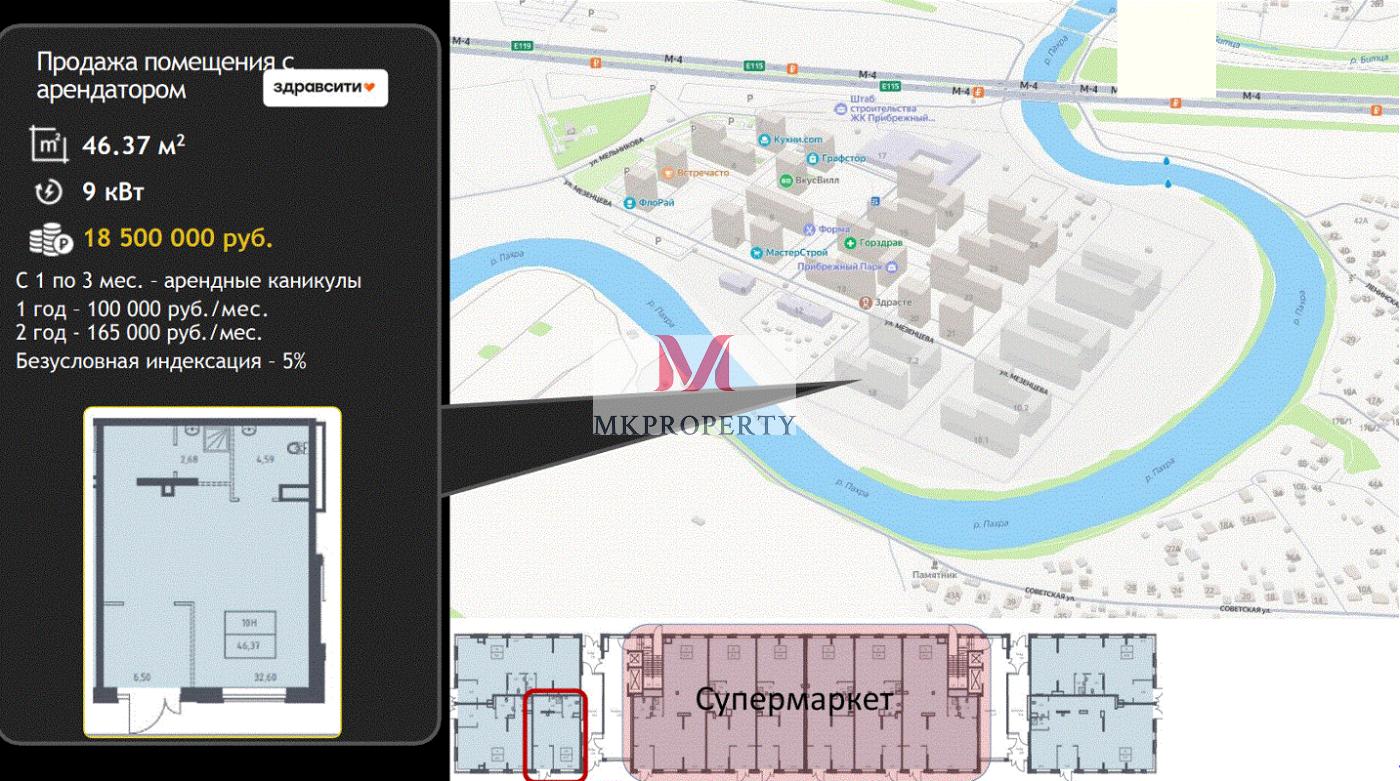Select the МастерСтрой map marker
Screen dimensions: 1400x781
click(x=758, y=253)
